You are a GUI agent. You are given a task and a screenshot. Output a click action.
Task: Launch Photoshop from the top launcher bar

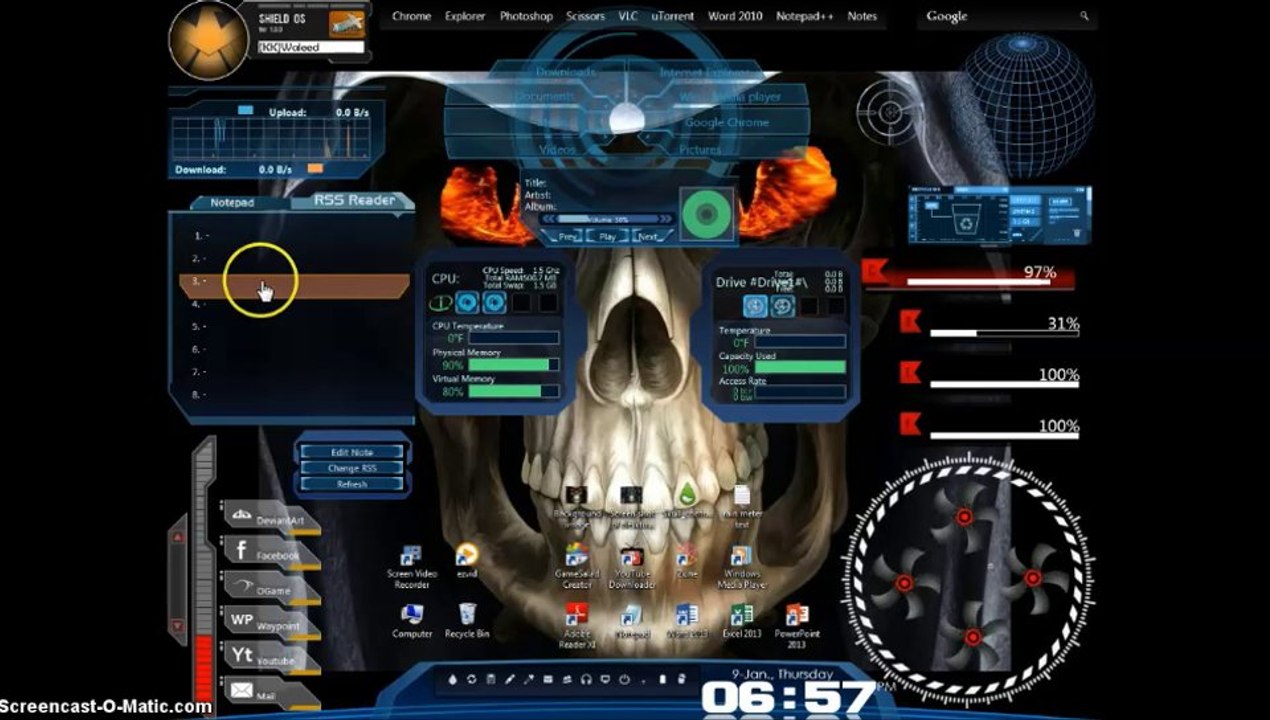tap(526, 16)
